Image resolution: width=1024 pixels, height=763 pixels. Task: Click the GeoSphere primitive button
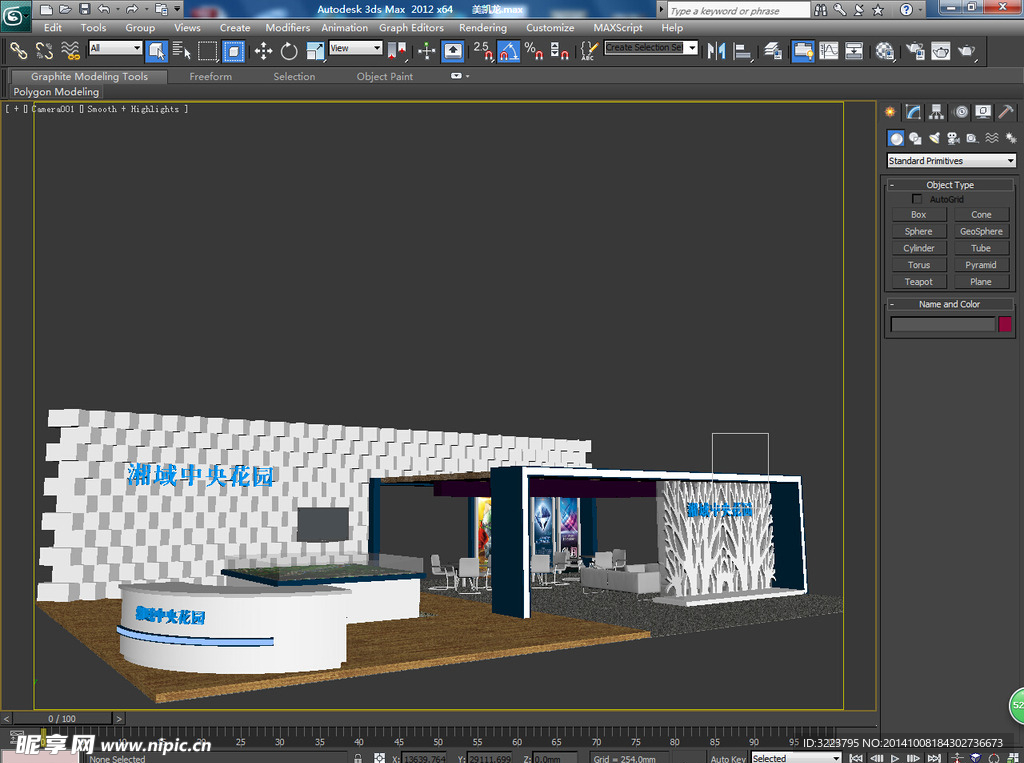[980, 231]
